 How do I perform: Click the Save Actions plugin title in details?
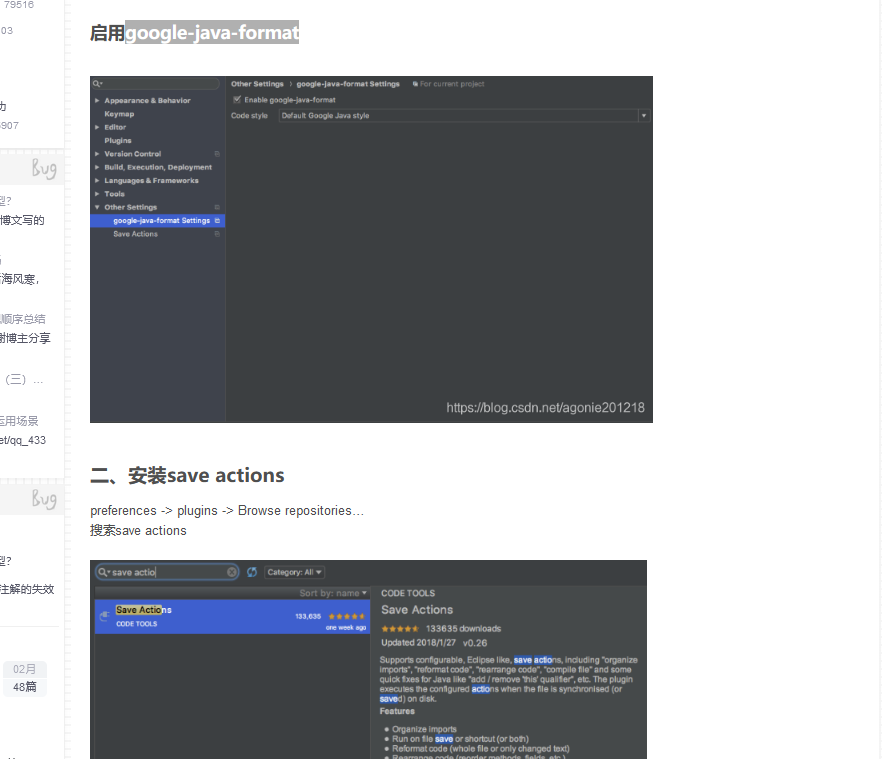[x=417, y=610]
